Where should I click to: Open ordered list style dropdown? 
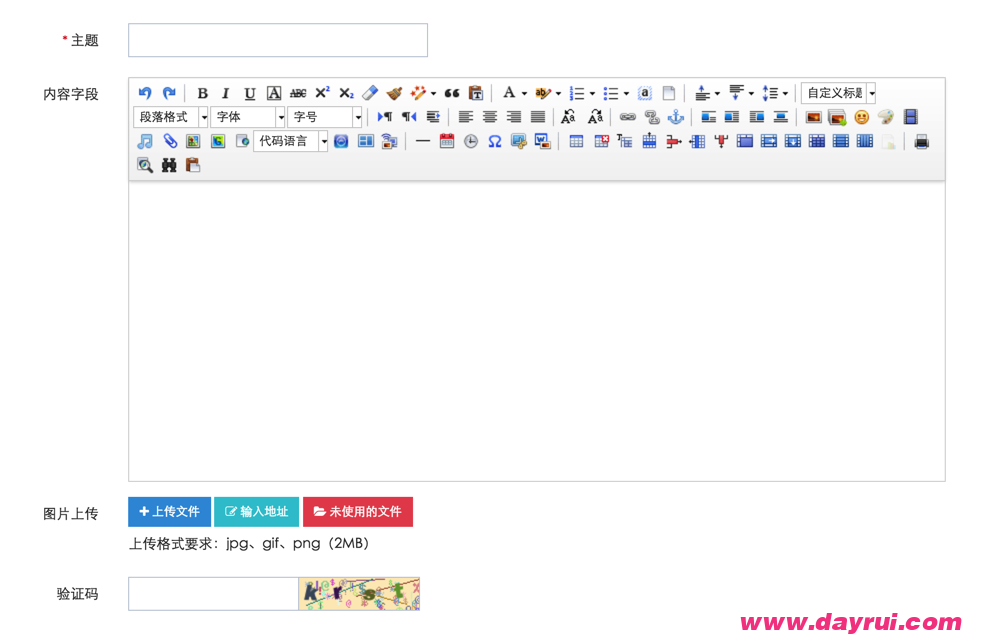pyautogui.click(x=592, y=93)
